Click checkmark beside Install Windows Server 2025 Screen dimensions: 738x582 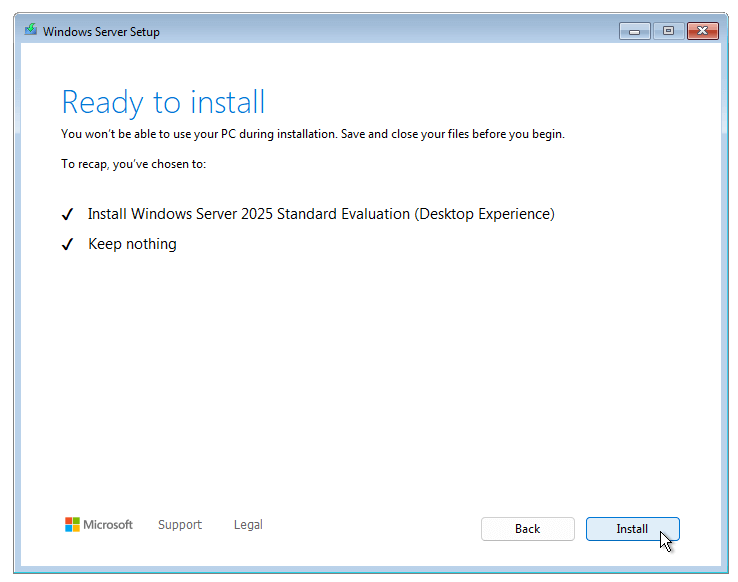[x=68, y=215]
